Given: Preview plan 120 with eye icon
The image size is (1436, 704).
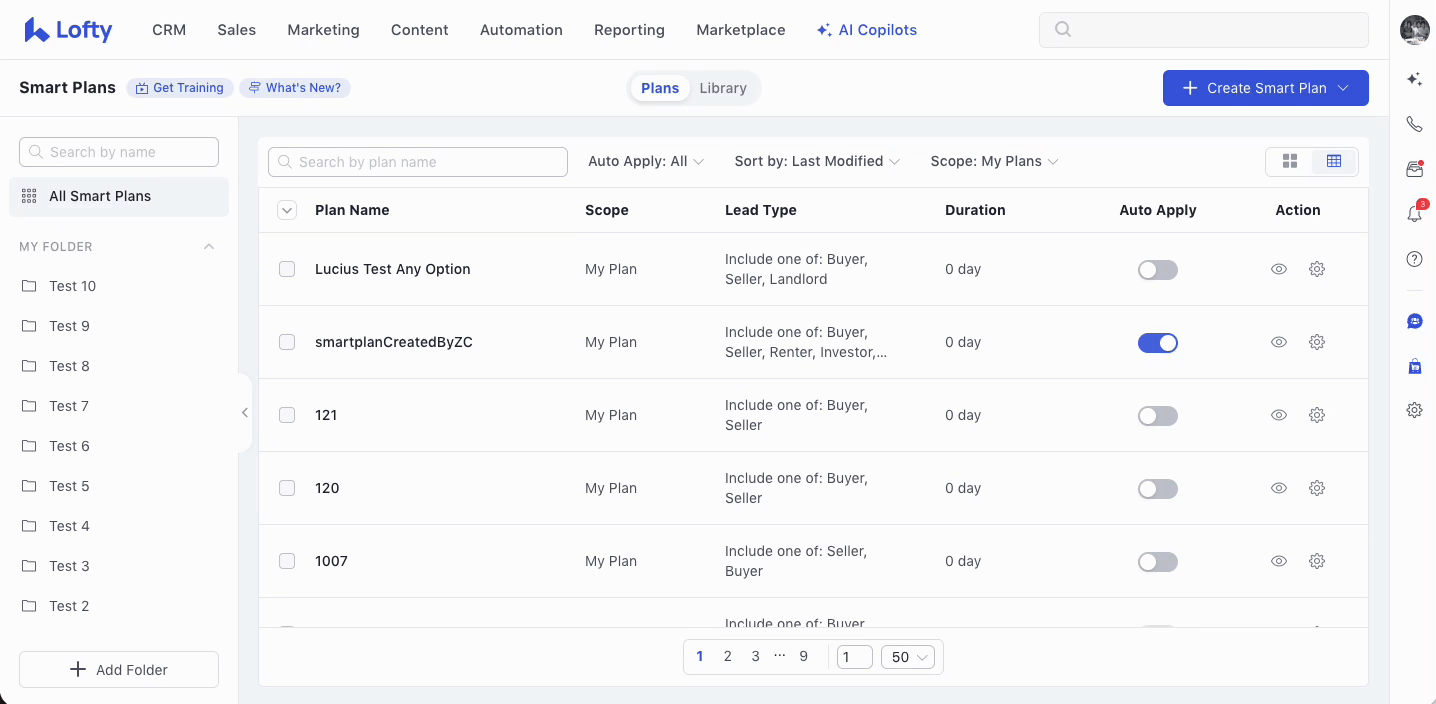Looking at the screenshot, I should pyautogui.click(x=1278, y=488).
